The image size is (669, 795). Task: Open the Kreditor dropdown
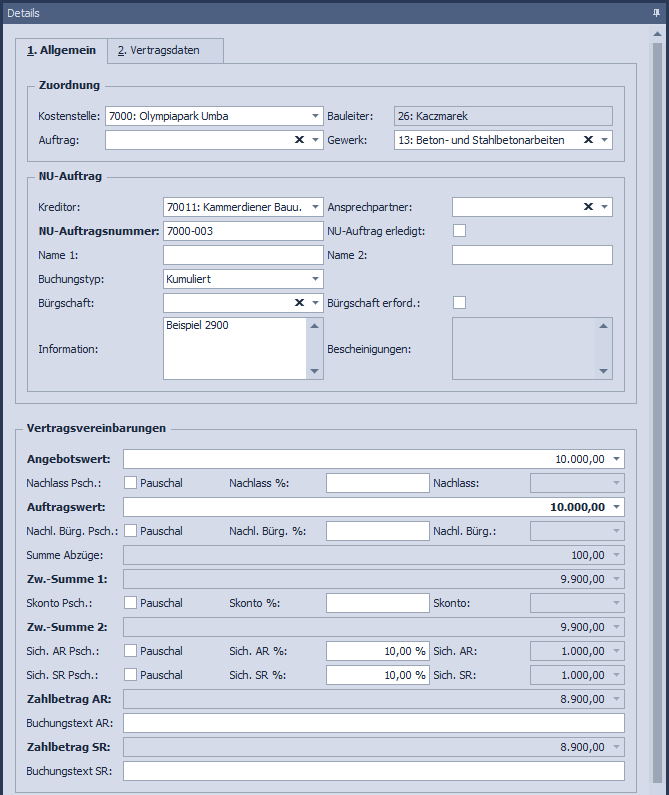click(x=316, y=207)
